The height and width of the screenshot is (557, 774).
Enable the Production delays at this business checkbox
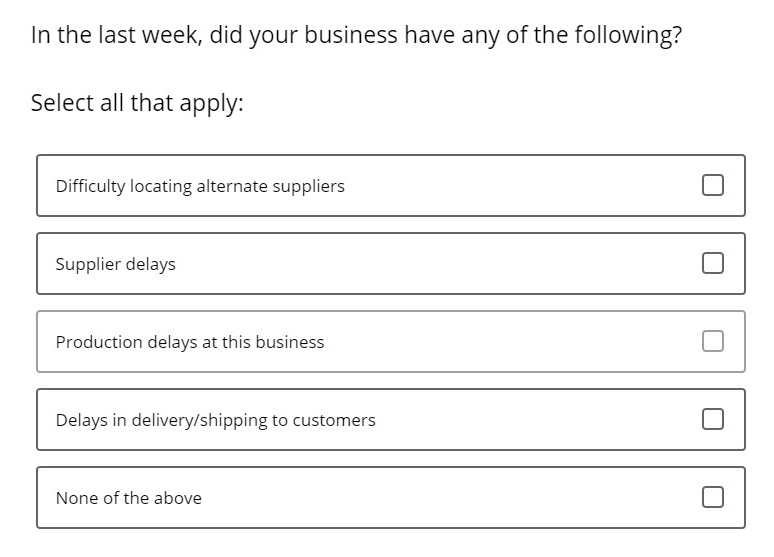(x=713, y=341)
